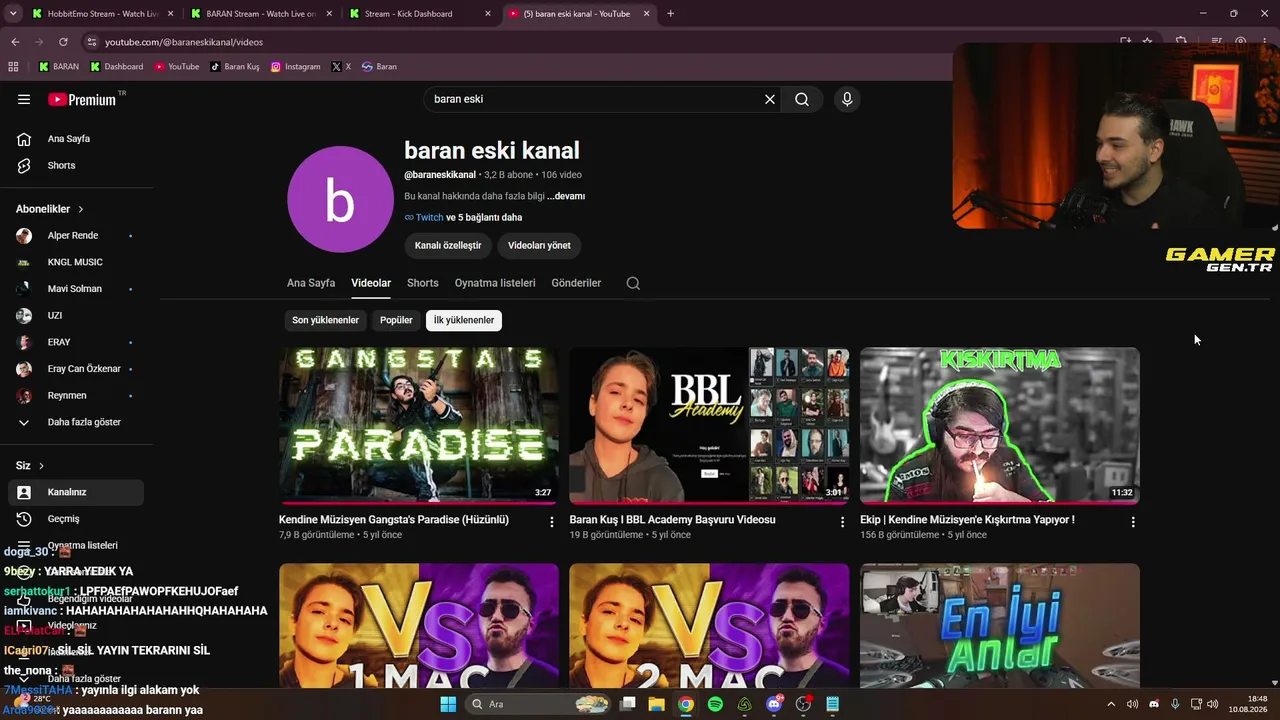Select the Son yüklenenler filter chip
Screen dimensions: 1280x720
(x=325, y=320)
